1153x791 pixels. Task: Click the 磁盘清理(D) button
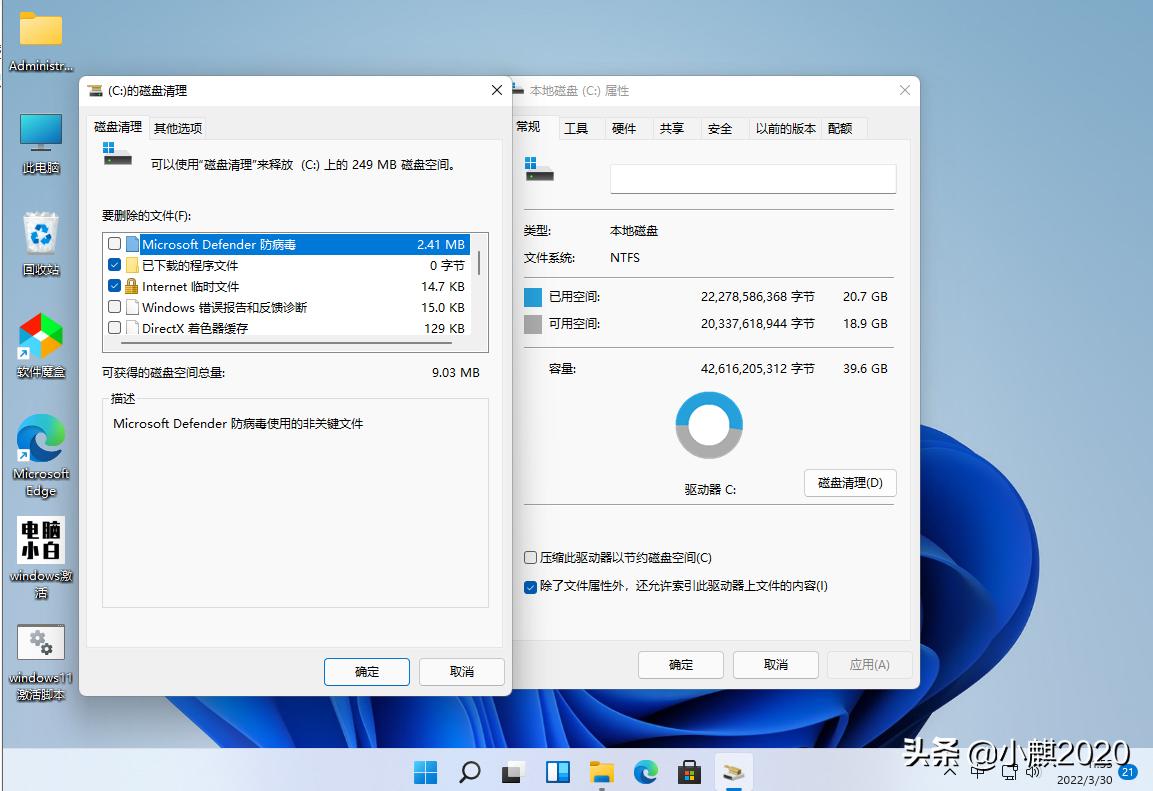click(x=849, y=483)
